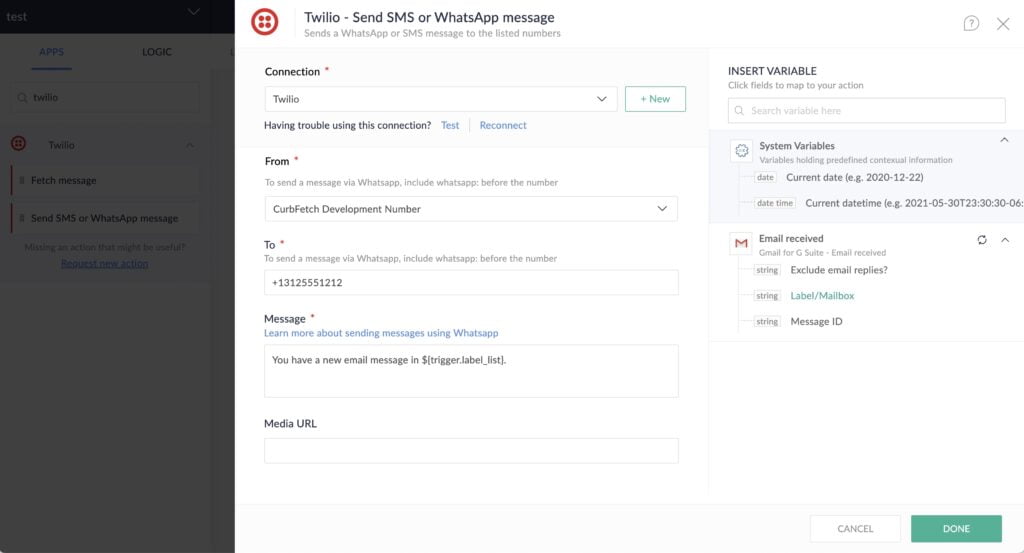Collapse the Twilio group in sidebar
This screenshot has width=1024, height=553.
[x=190, y=145]
